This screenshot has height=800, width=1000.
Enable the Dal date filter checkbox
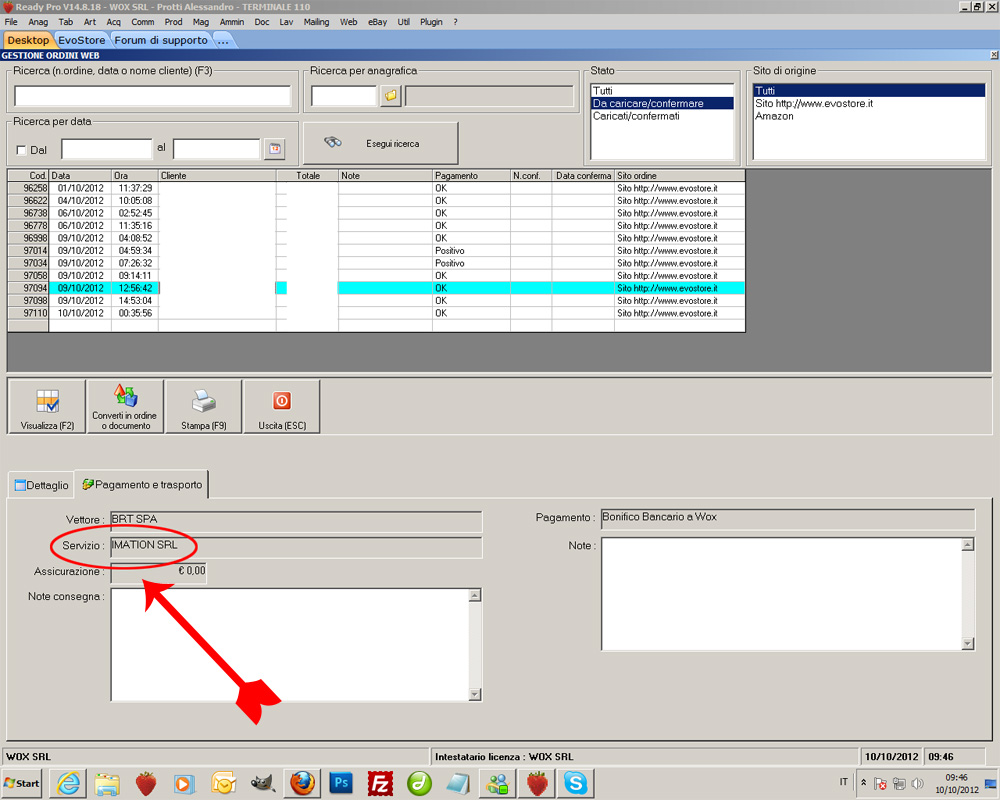(x=21, y=150)
